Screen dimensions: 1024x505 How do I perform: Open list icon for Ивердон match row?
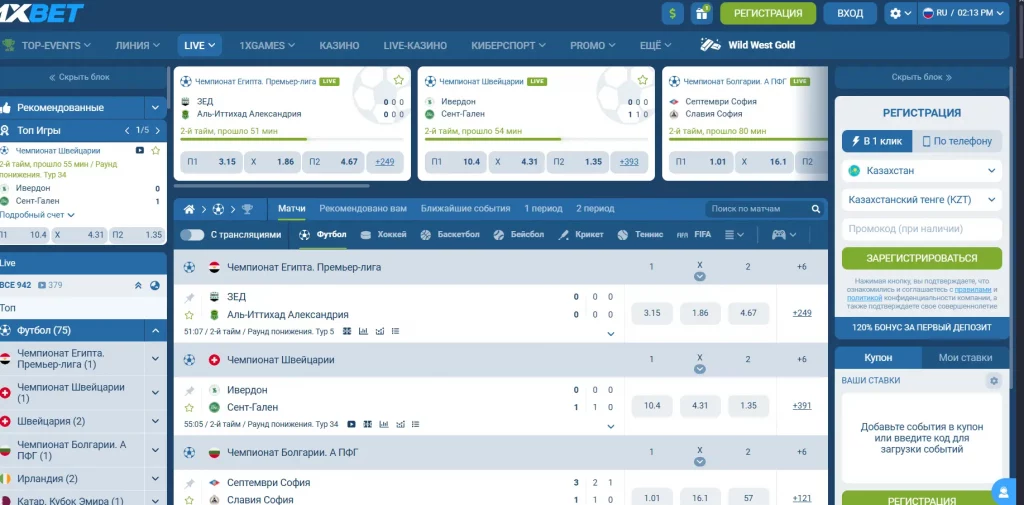(x=415, y=424)
